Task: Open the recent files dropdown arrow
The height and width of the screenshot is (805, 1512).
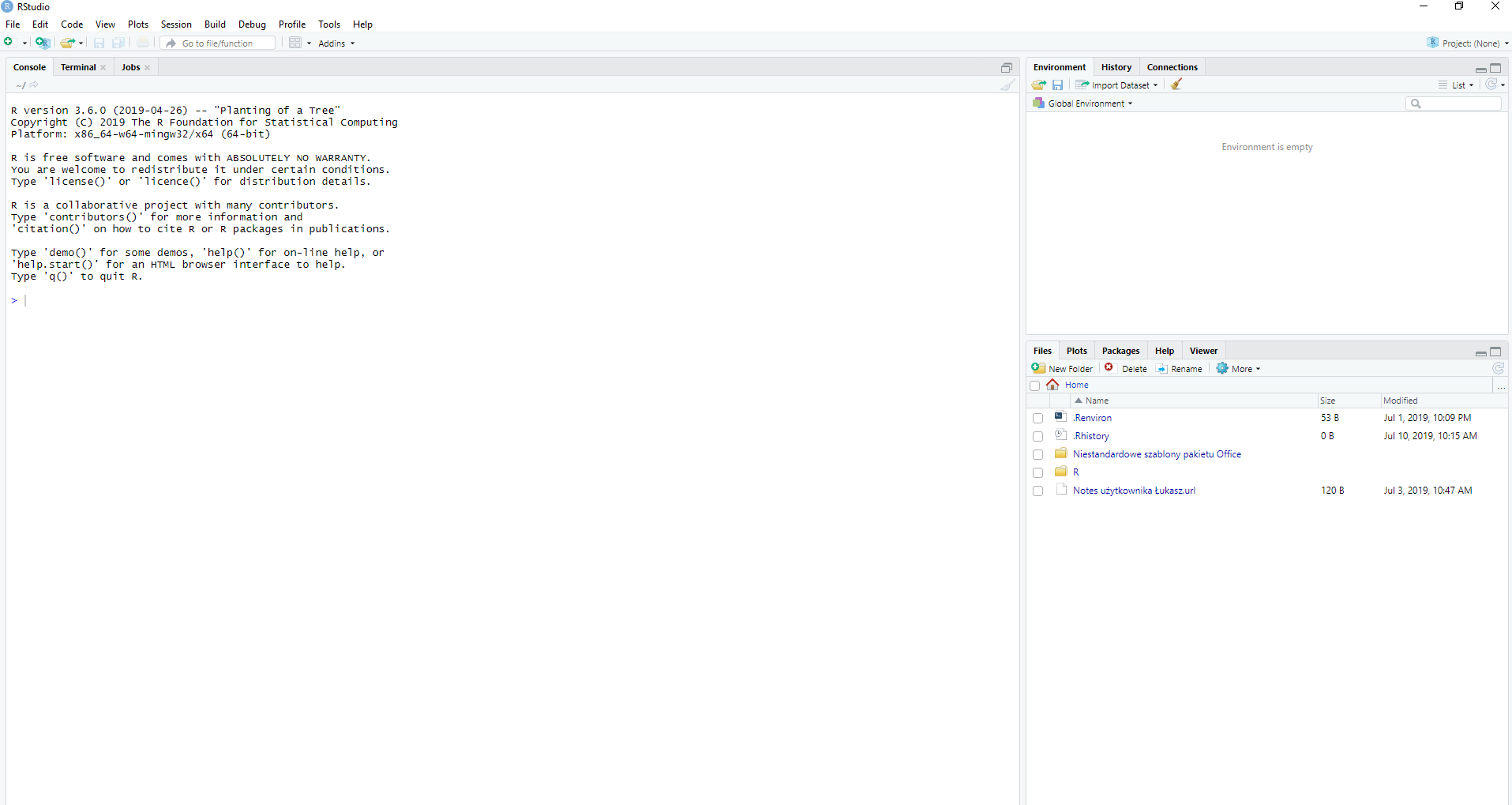Action: pos(81,43)
